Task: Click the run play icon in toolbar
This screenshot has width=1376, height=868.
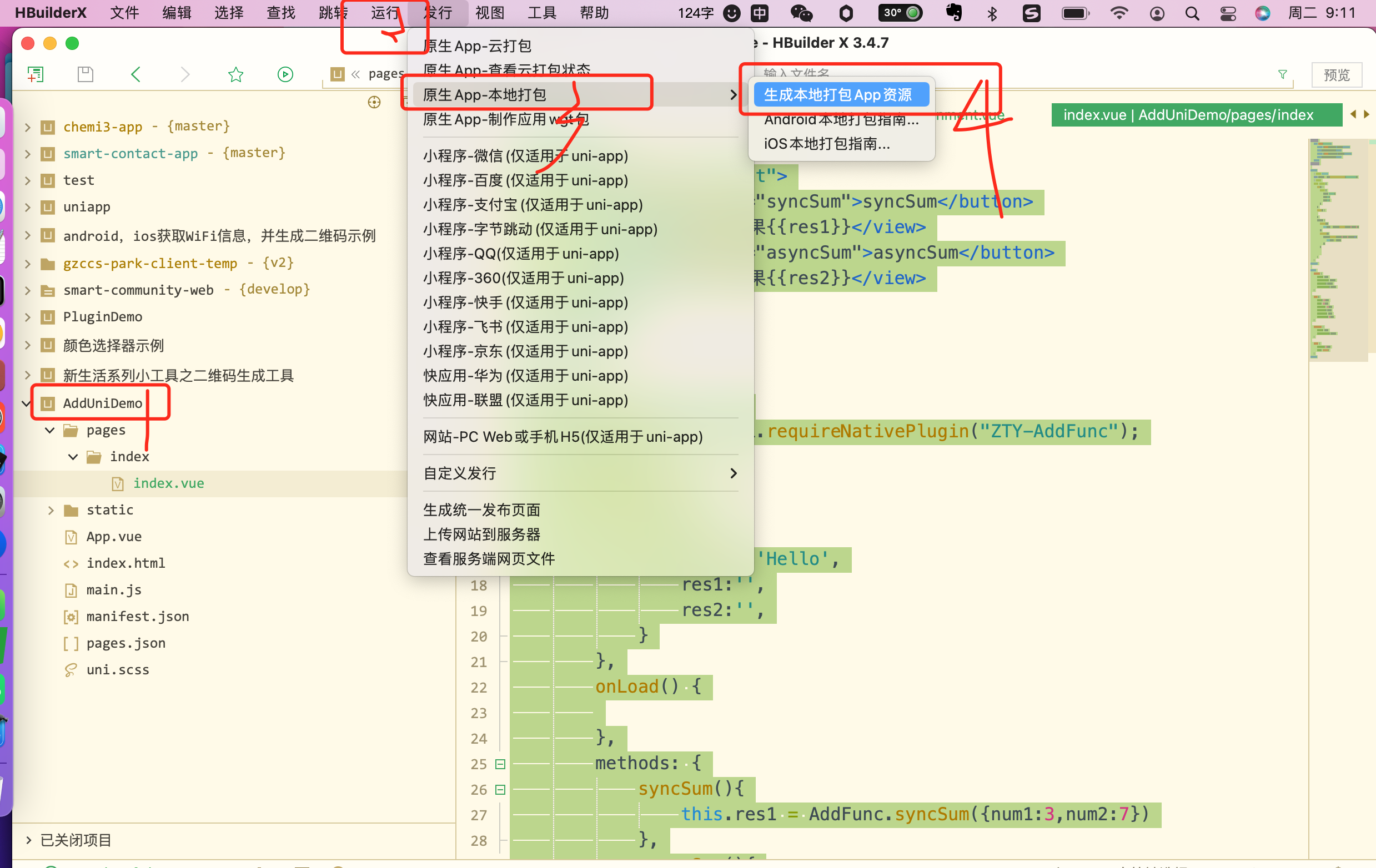Action: pyautogui.click(x=285, y=74)
